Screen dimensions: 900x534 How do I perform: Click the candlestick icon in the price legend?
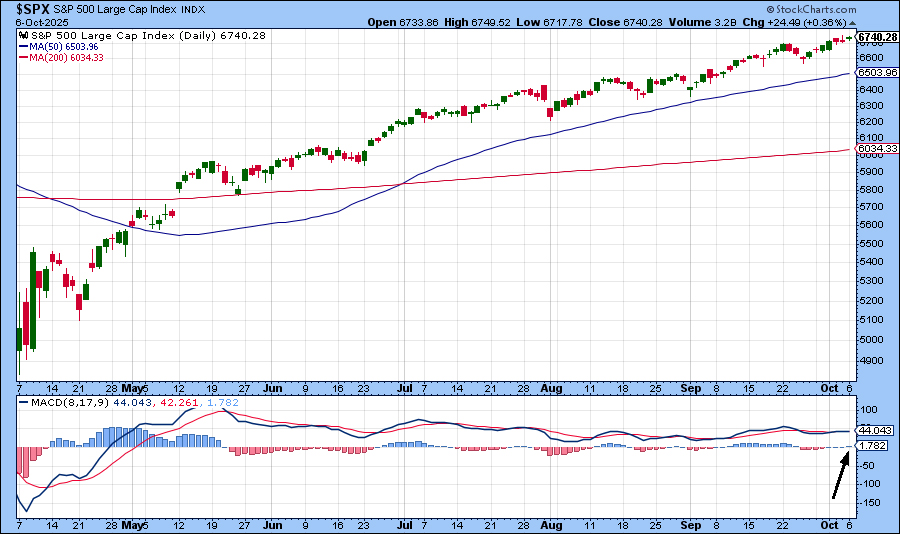coord(22,35)
